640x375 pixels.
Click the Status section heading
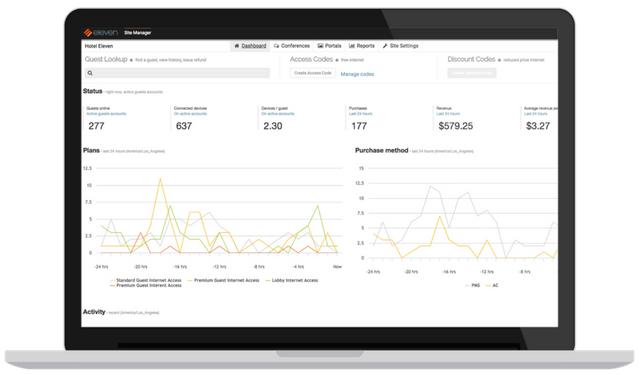coord(93,91)
